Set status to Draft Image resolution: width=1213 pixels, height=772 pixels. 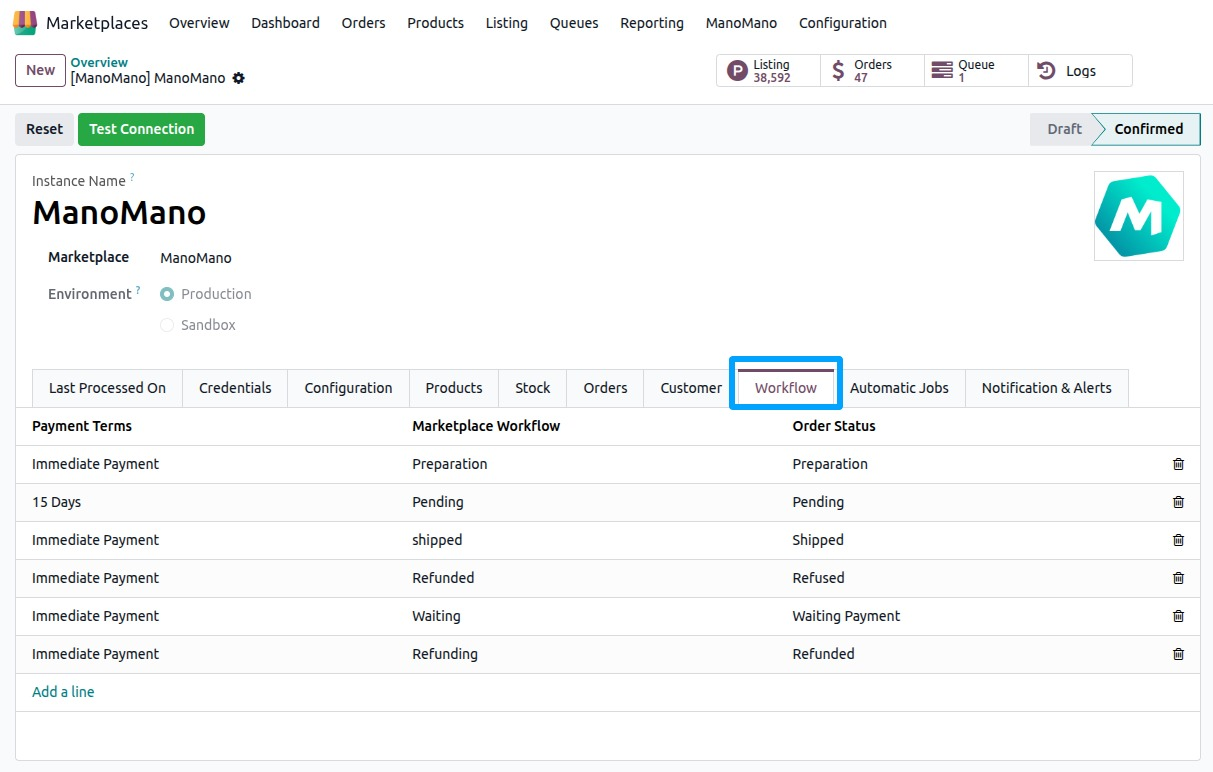pos(1063,129)
